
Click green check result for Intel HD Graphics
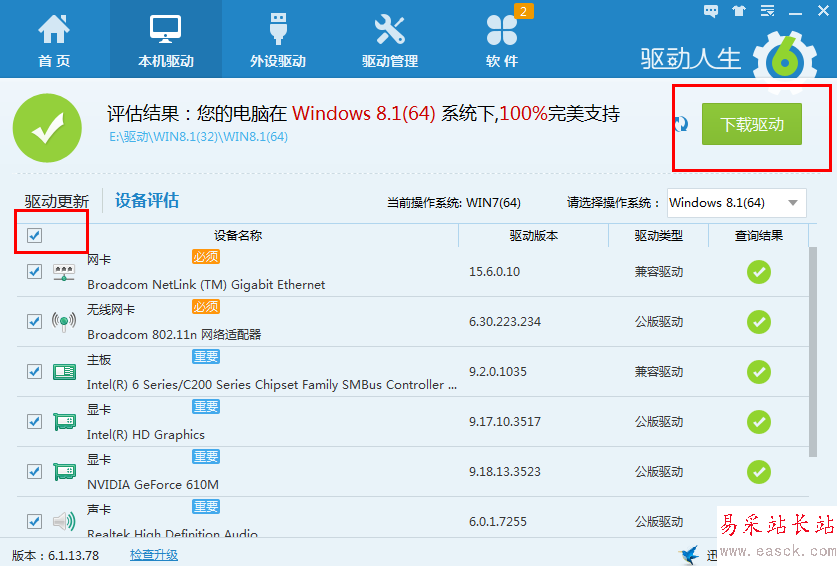(x=759, y=422)
